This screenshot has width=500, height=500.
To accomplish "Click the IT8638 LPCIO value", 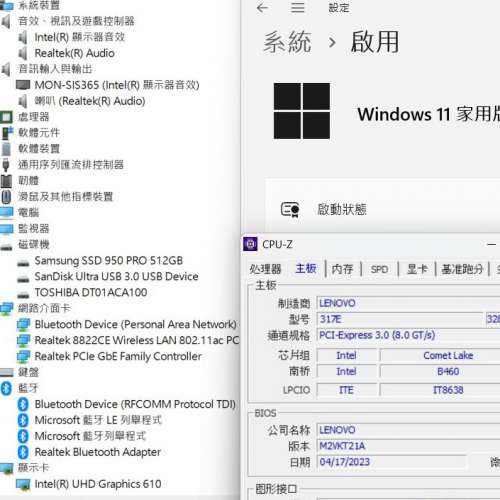I will pyautogui.click(x=448, y=390).
